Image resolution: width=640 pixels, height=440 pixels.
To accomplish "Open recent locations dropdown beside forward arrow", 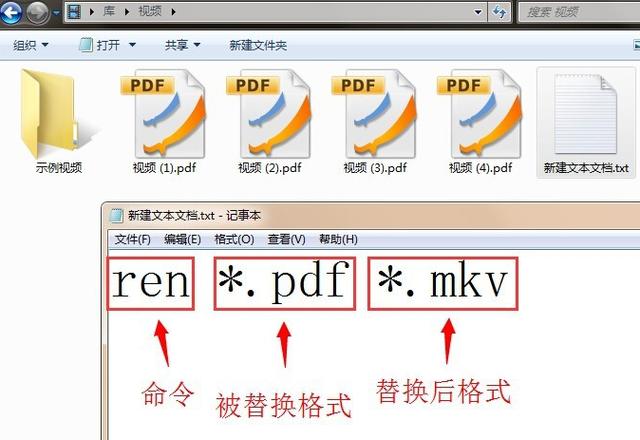I will [56, 13].
